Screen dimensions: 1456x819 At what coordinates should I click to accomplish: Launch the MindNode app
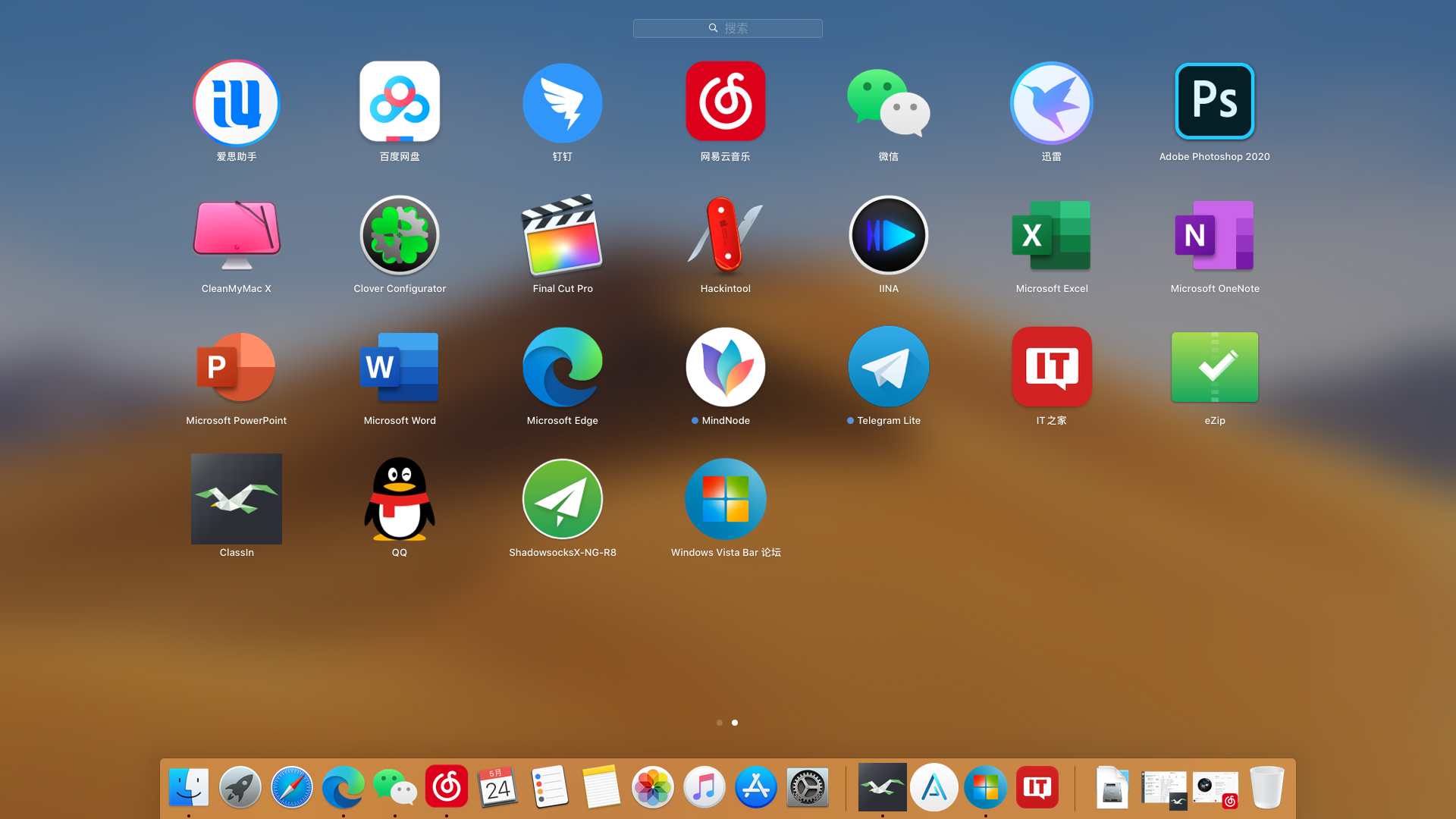[726, 366]
